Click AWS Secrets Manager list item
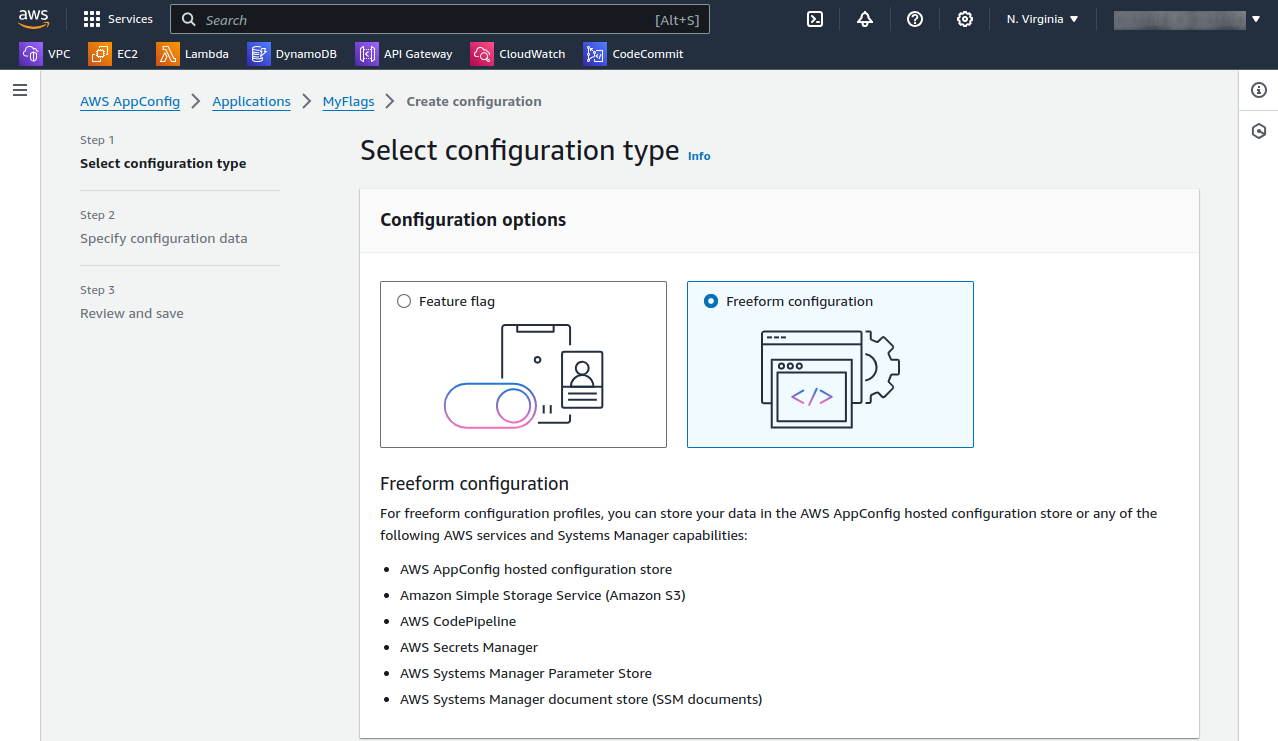 469,647
